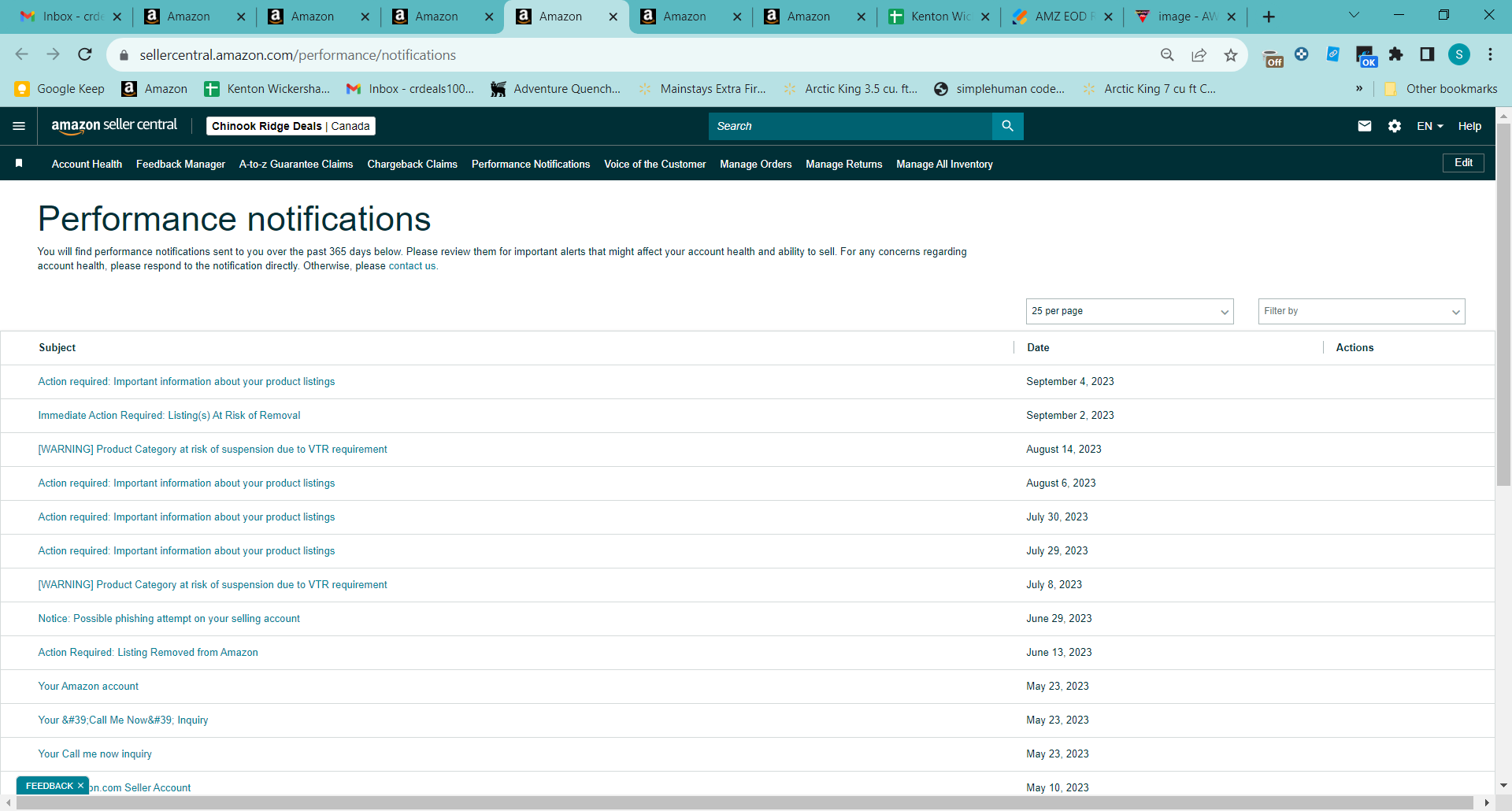Click the browser forward arrow
The height and width of the screenshot is (811, 1512).
click(x=53, y=54)
